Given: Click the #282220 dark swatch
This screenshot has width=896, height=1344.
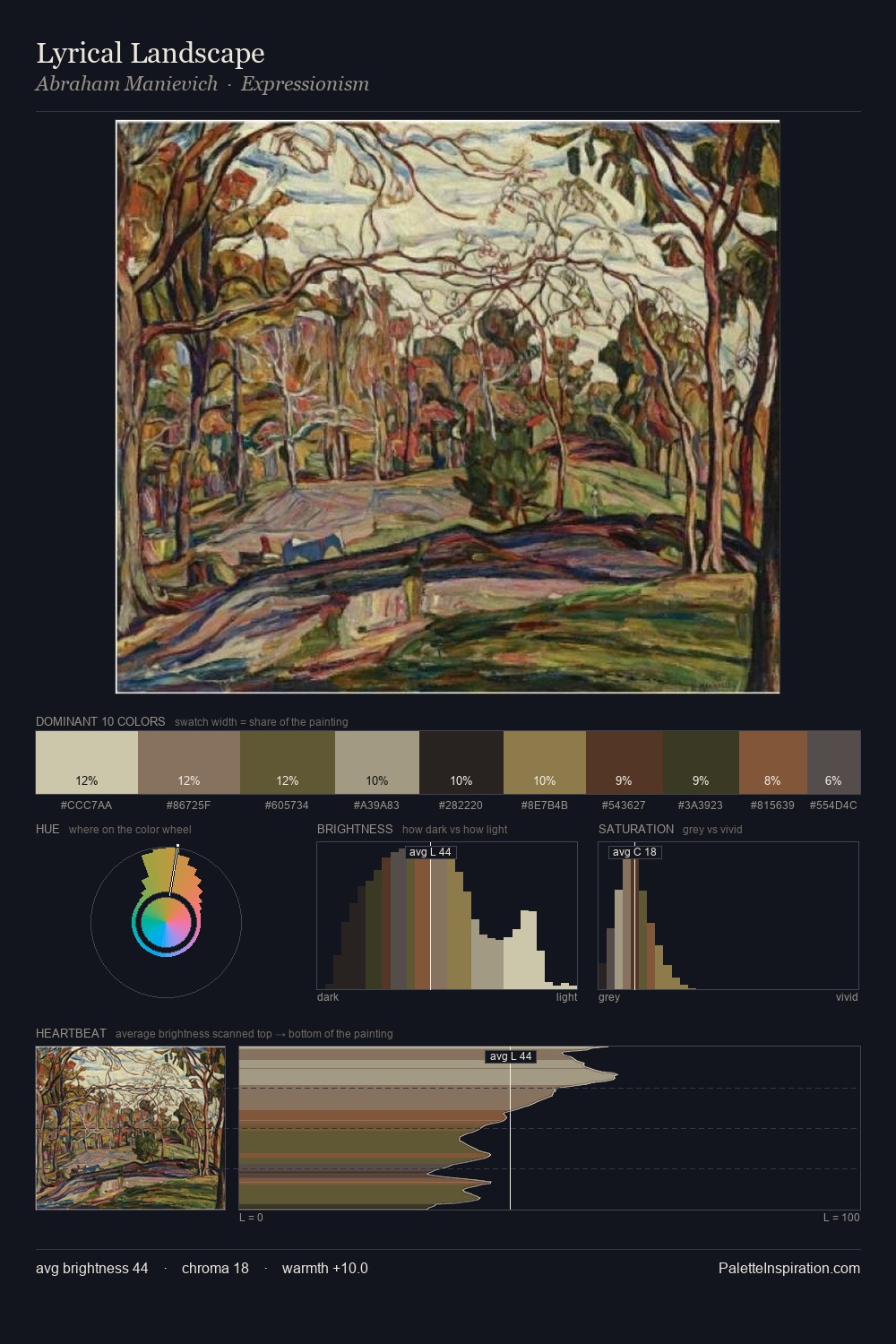Looking at the screenshot, I should [461, 762].
